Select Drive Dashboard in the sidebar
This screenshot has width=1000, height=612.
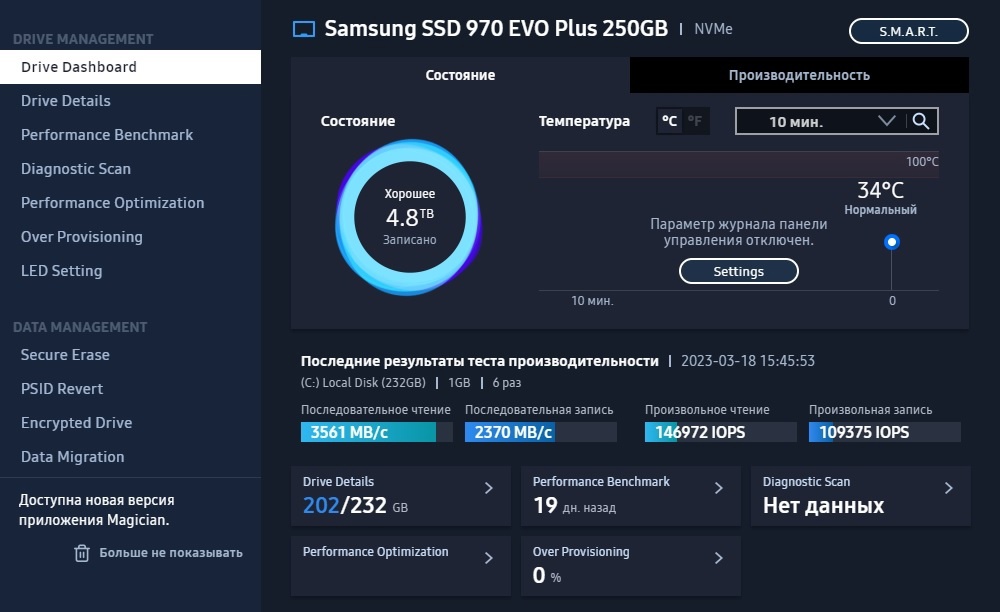(130, 67)
